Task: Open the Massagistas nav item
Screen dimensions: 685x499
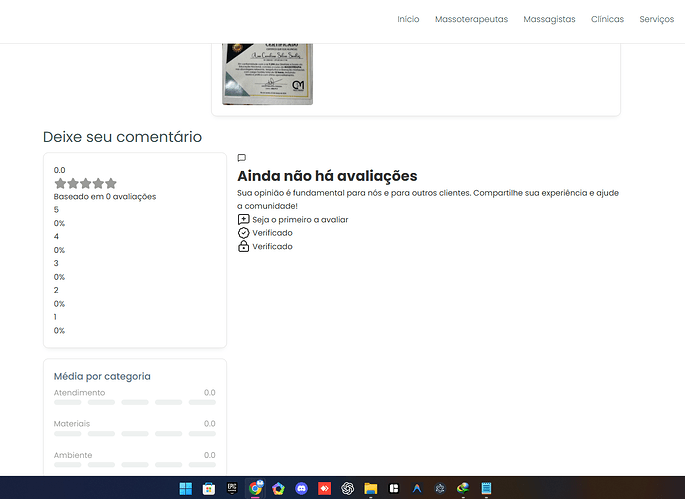Action: coord(549,19)
